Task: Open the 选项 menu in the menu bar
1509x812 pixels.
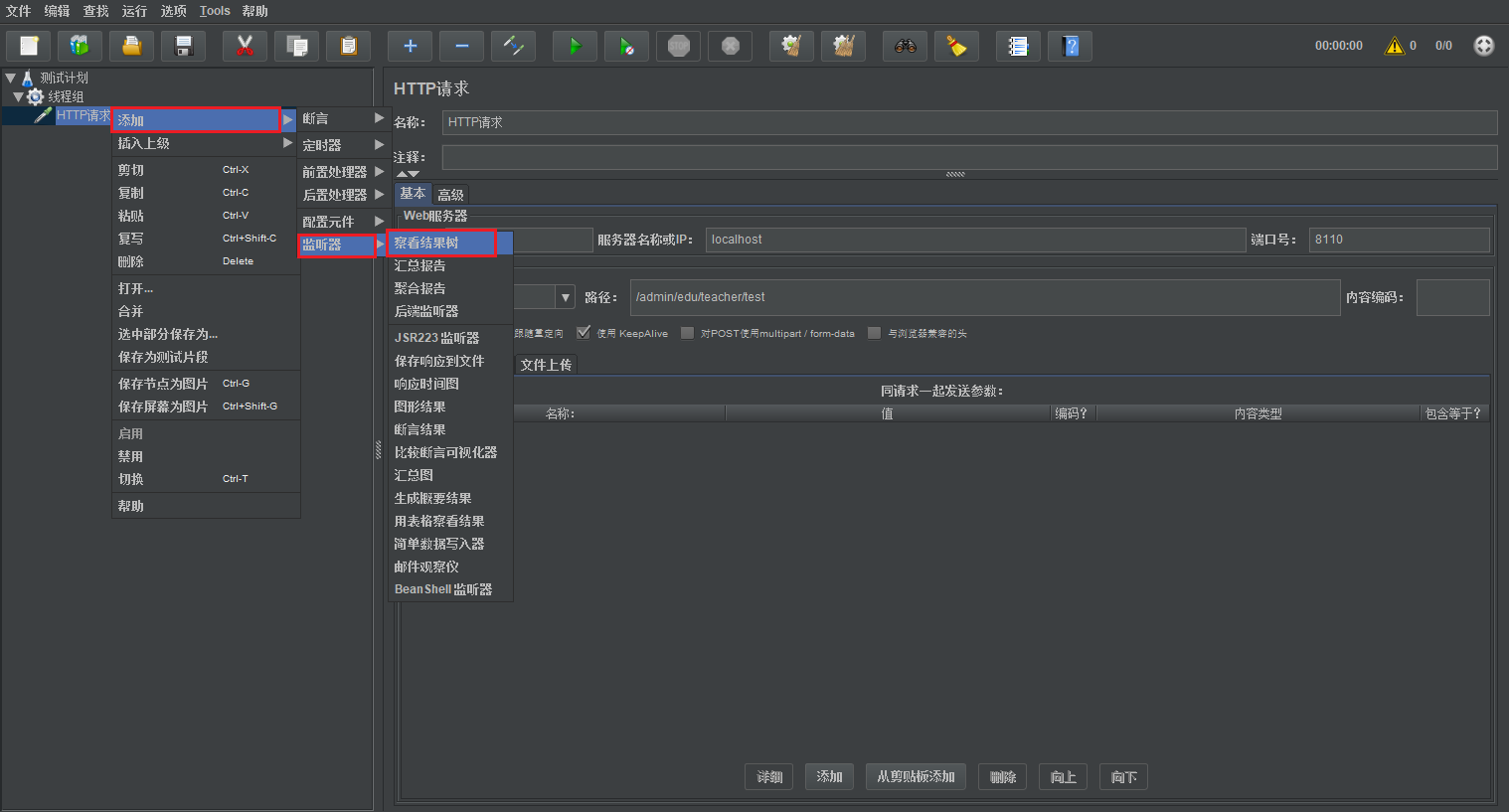Action: pos(173,11)
